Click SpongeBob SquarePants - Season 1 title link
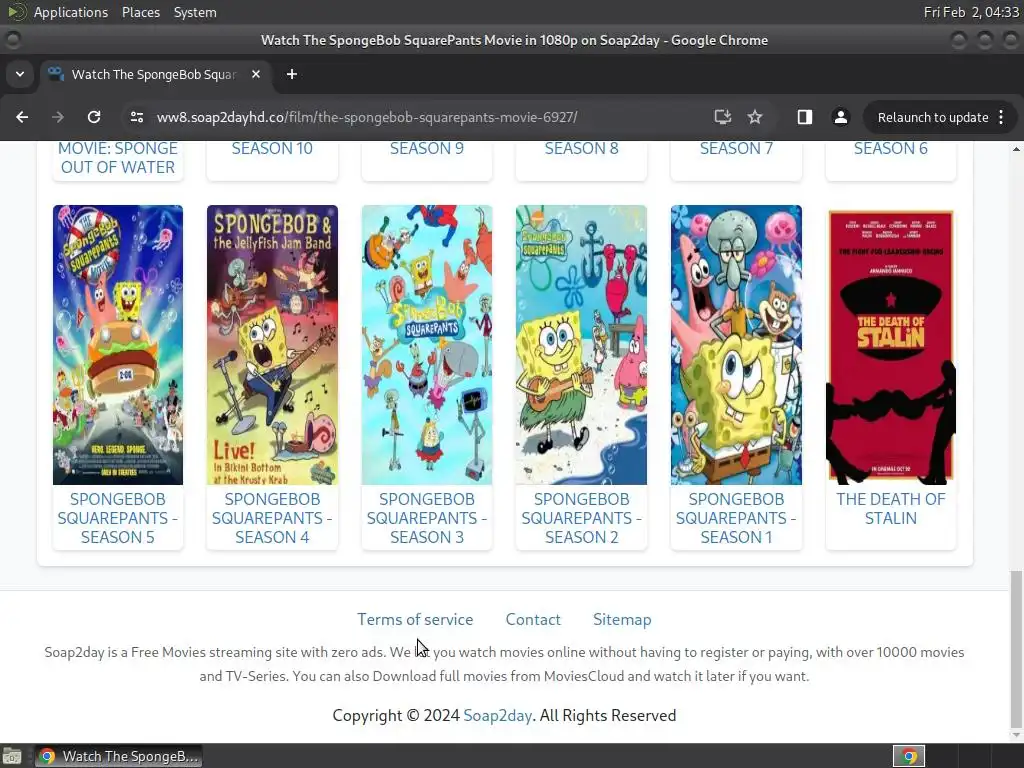The height and width of the screenshot is (768, 1024). (736, 518)
